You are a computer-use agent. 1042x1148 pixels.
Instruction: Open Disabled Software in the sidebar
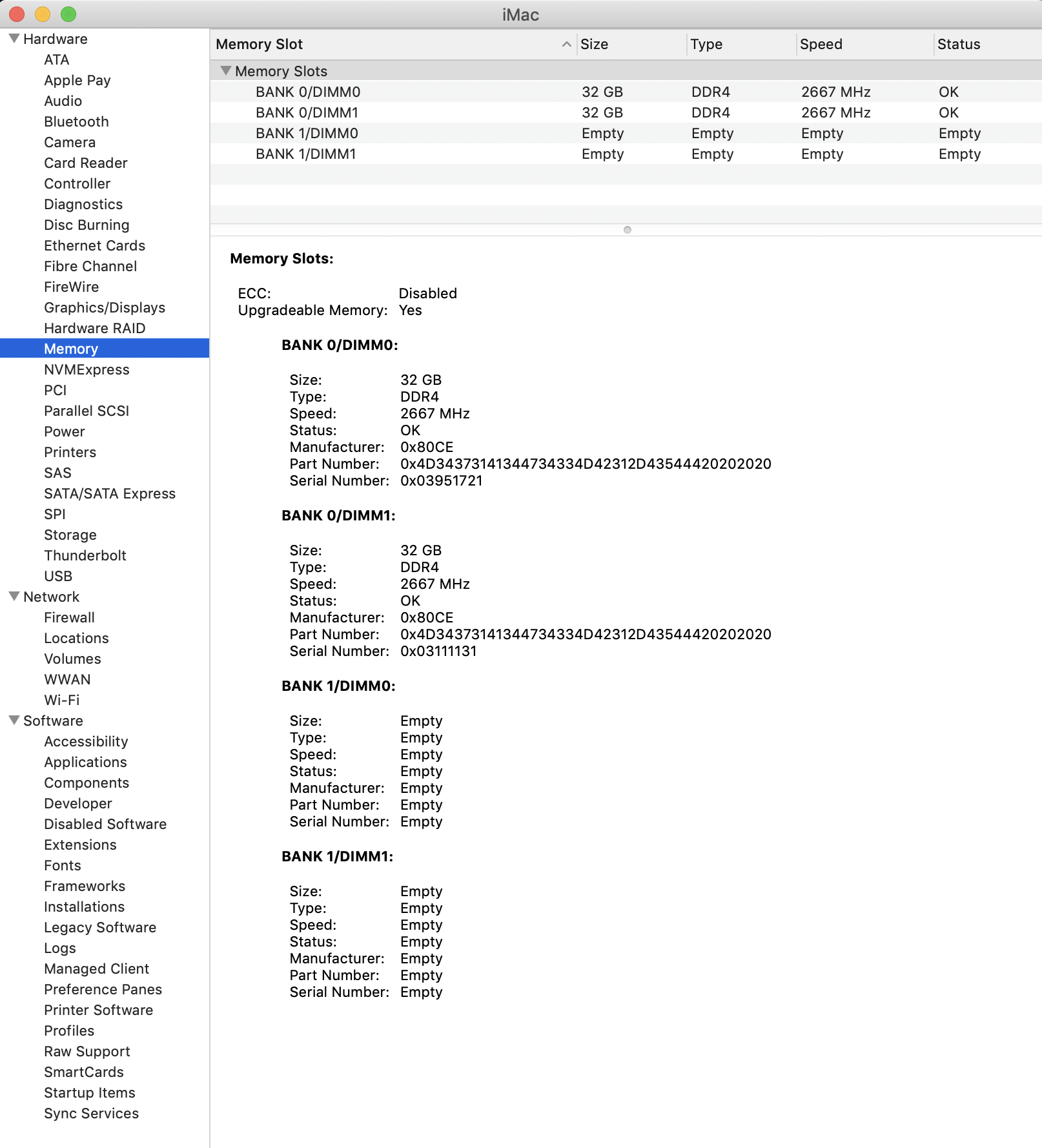point(105,824)
